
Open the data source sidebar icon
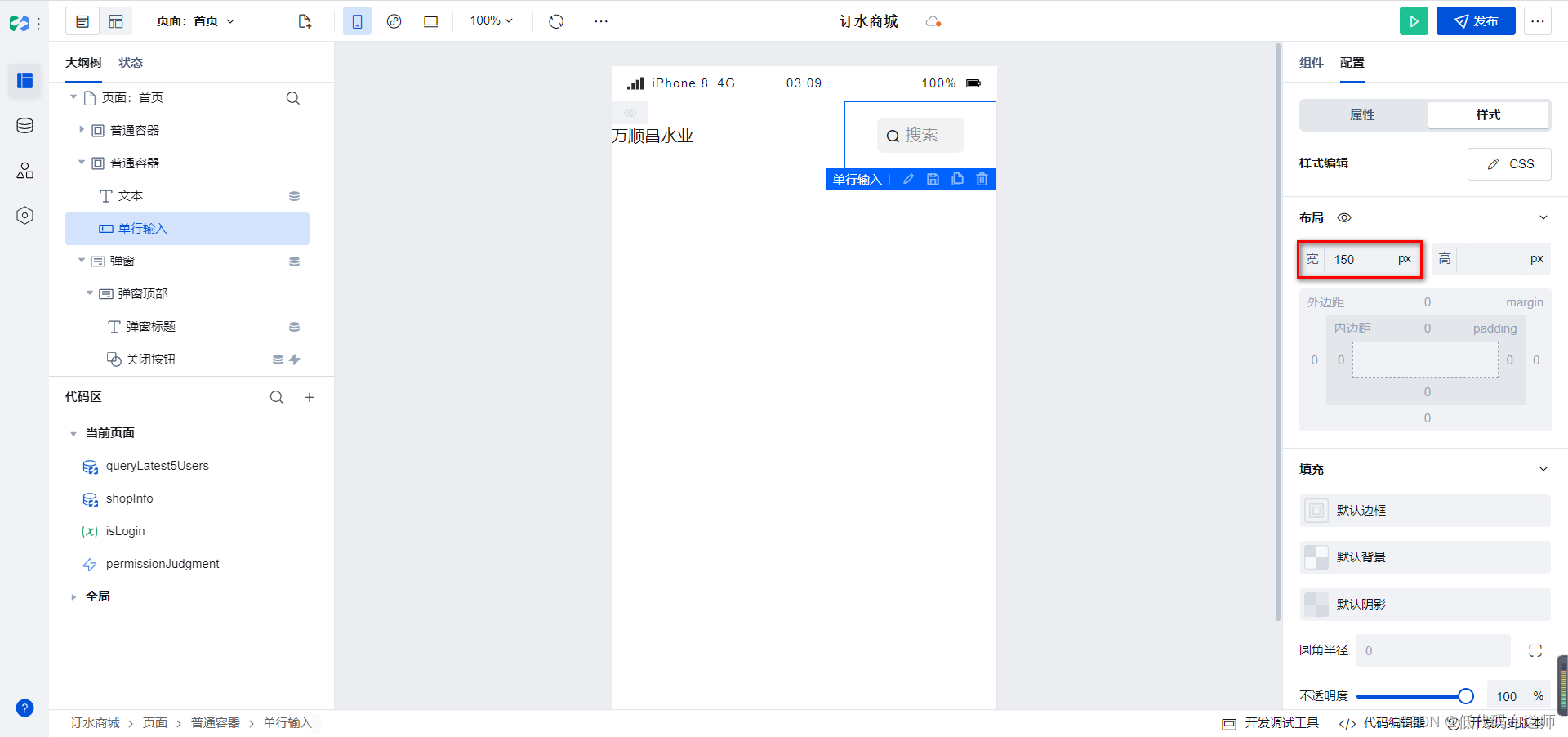(25, 126)
